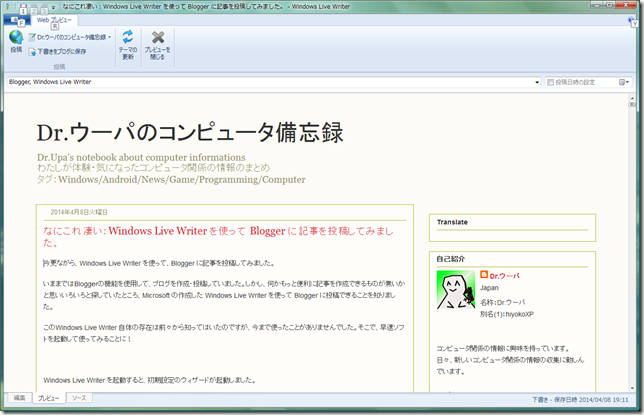
Task: Select the Web プレビュー ribbon tab
Action: [x=54, y=20]
